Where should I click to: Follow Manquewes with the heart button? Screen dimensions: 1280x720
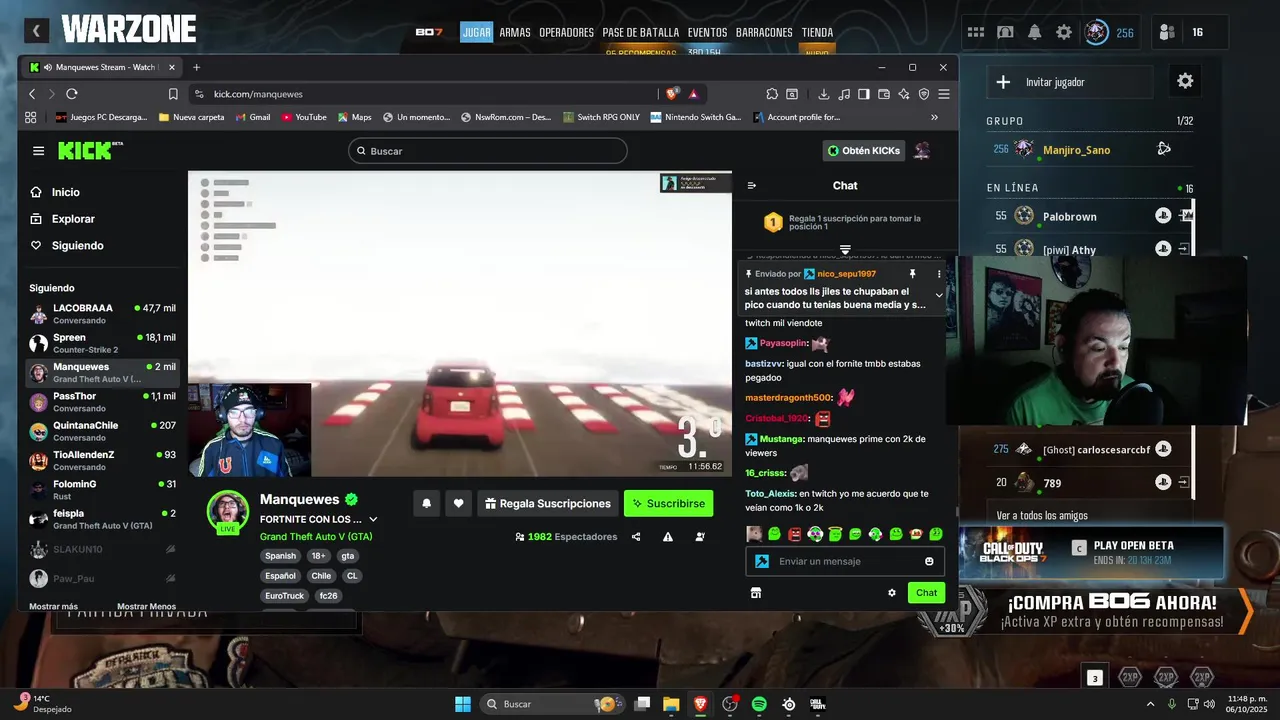[x=458, y=504]
